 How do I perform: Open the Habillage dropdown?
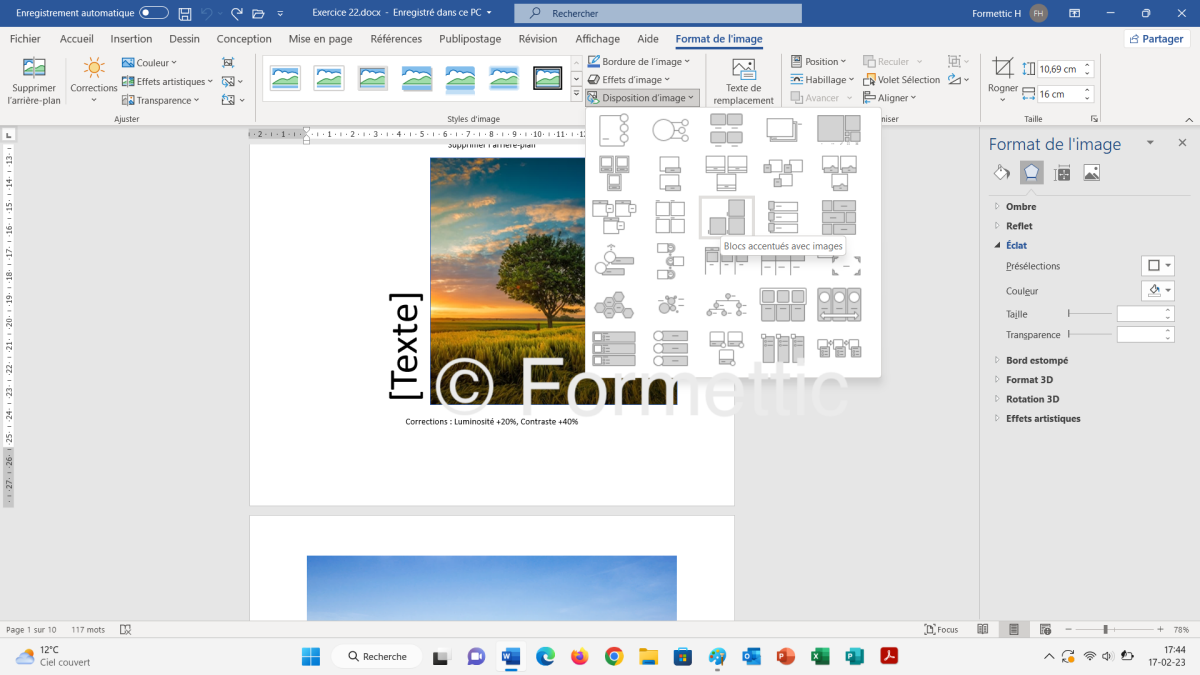tap(822, 80)
